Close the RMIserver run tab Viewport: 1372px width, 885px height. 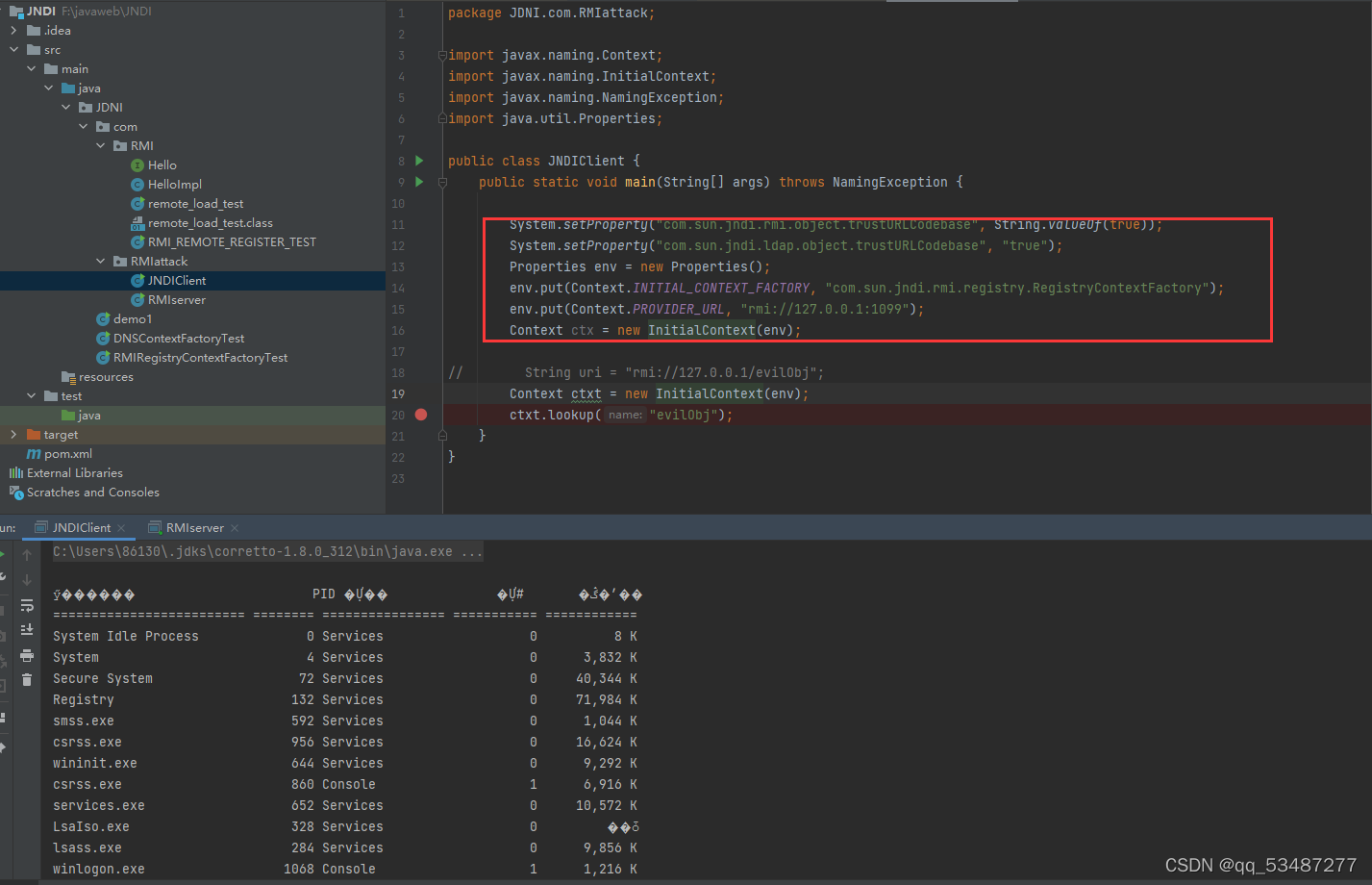[x=235, y=528]
